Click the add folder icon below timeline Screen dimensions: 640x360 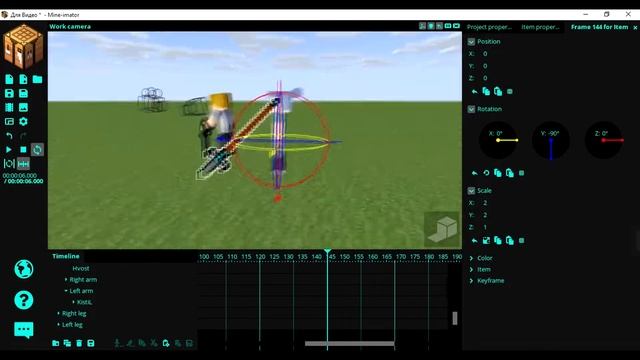[x=56, y=343]
